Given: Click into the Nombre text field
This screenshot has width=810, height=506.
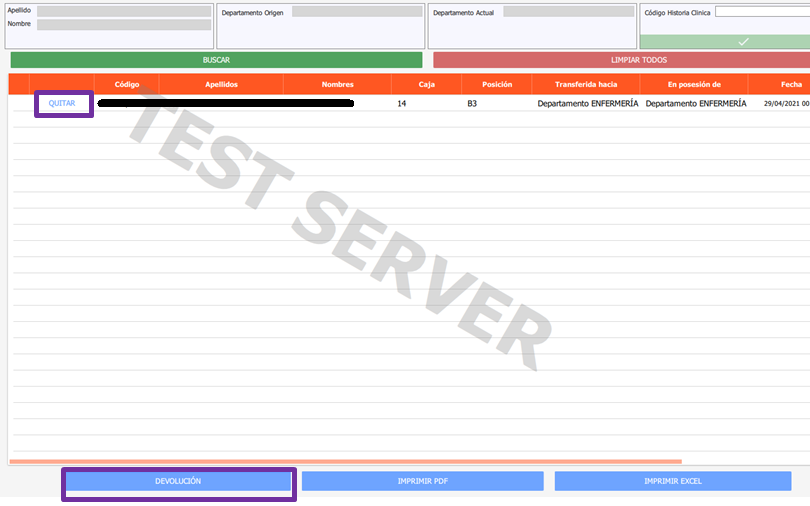Looking at the screenshot, I should 124,24.
